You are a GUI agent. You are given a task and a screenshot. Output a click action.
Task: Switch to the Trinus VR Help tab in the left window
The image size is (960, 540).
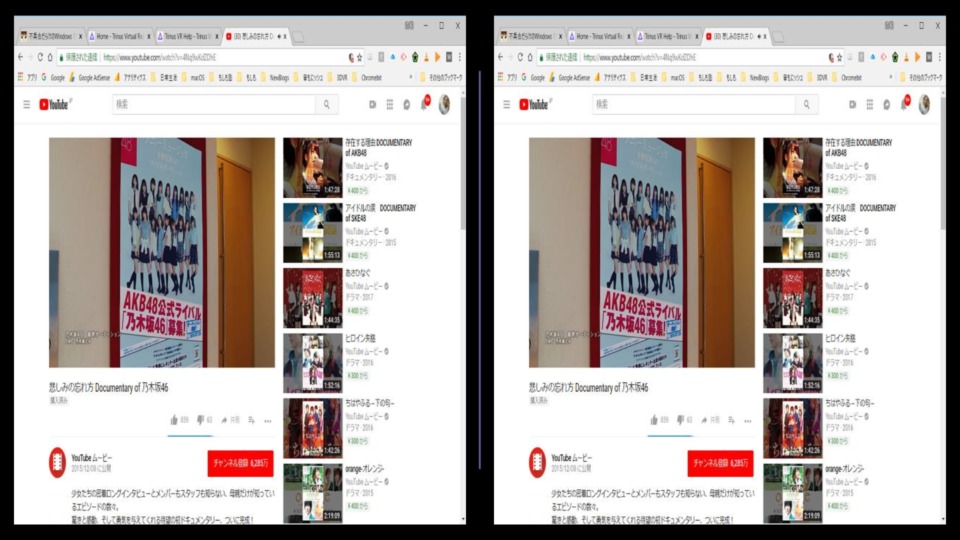click(x=187, y=36)
